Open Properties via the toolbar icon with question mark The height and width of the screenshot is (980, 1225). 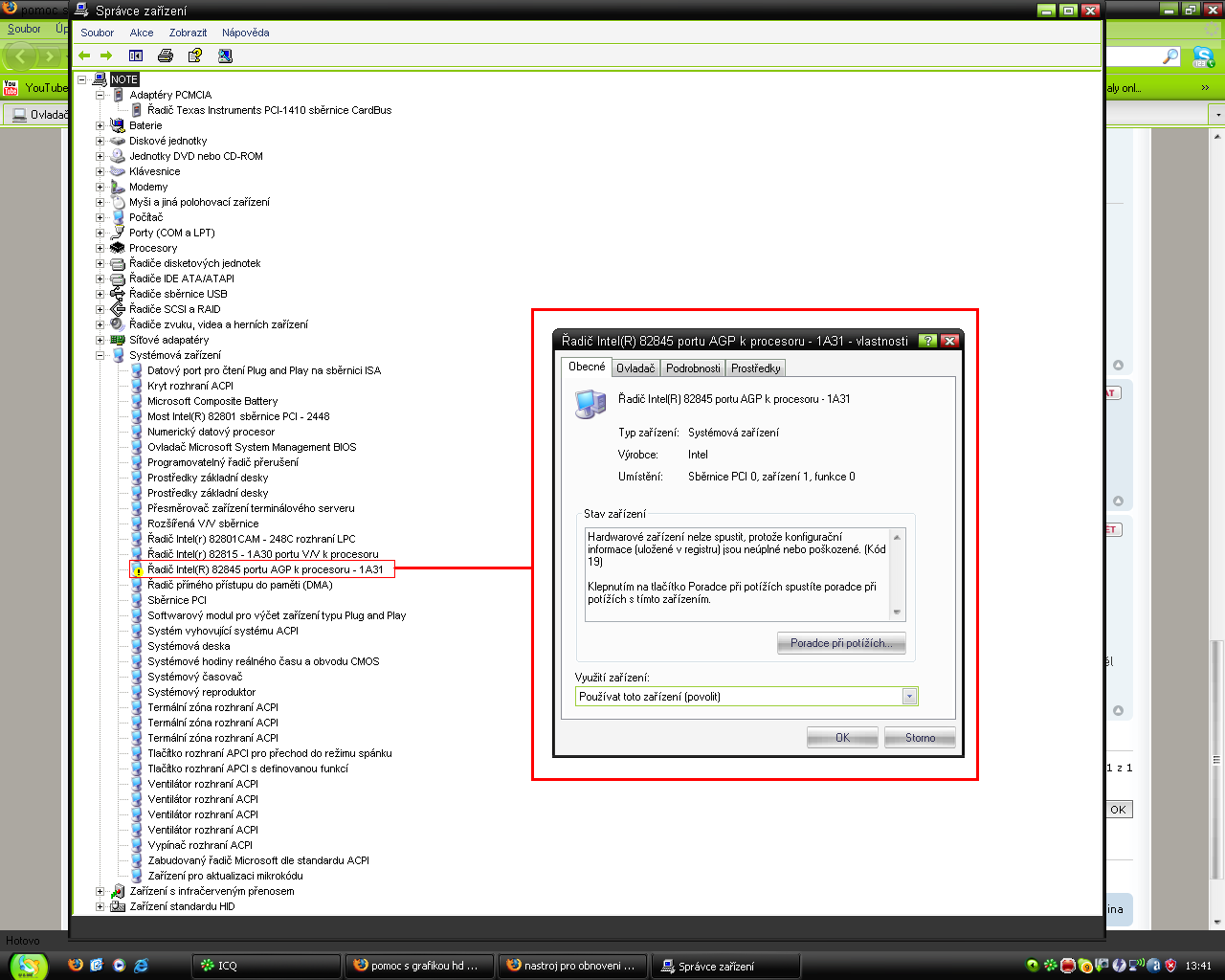click(x=195, y=56)
